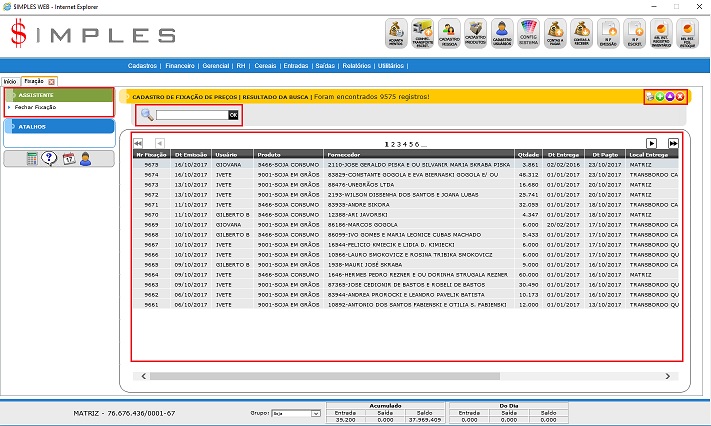Switch to the Início tab
This screenshot has width=711, height=426.
click(10, 80)
